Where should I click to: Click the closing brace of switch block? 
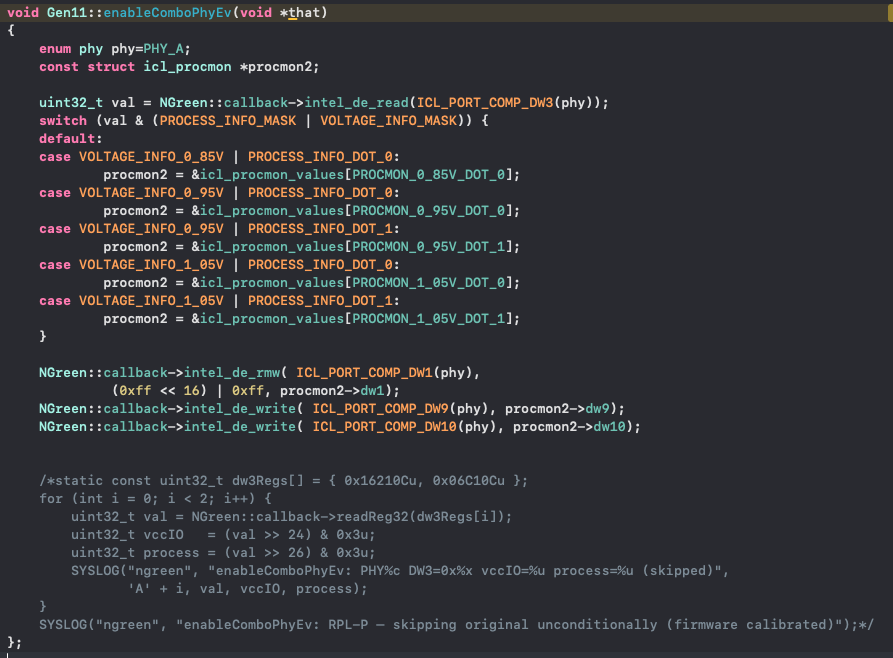tap(43, 337)
